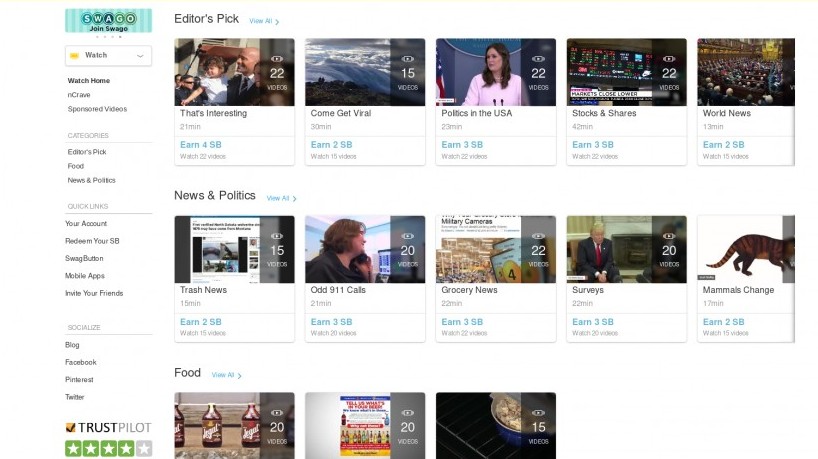818x459 pixels.
Task: Open the Facebook link
Action: coord(80,362)
